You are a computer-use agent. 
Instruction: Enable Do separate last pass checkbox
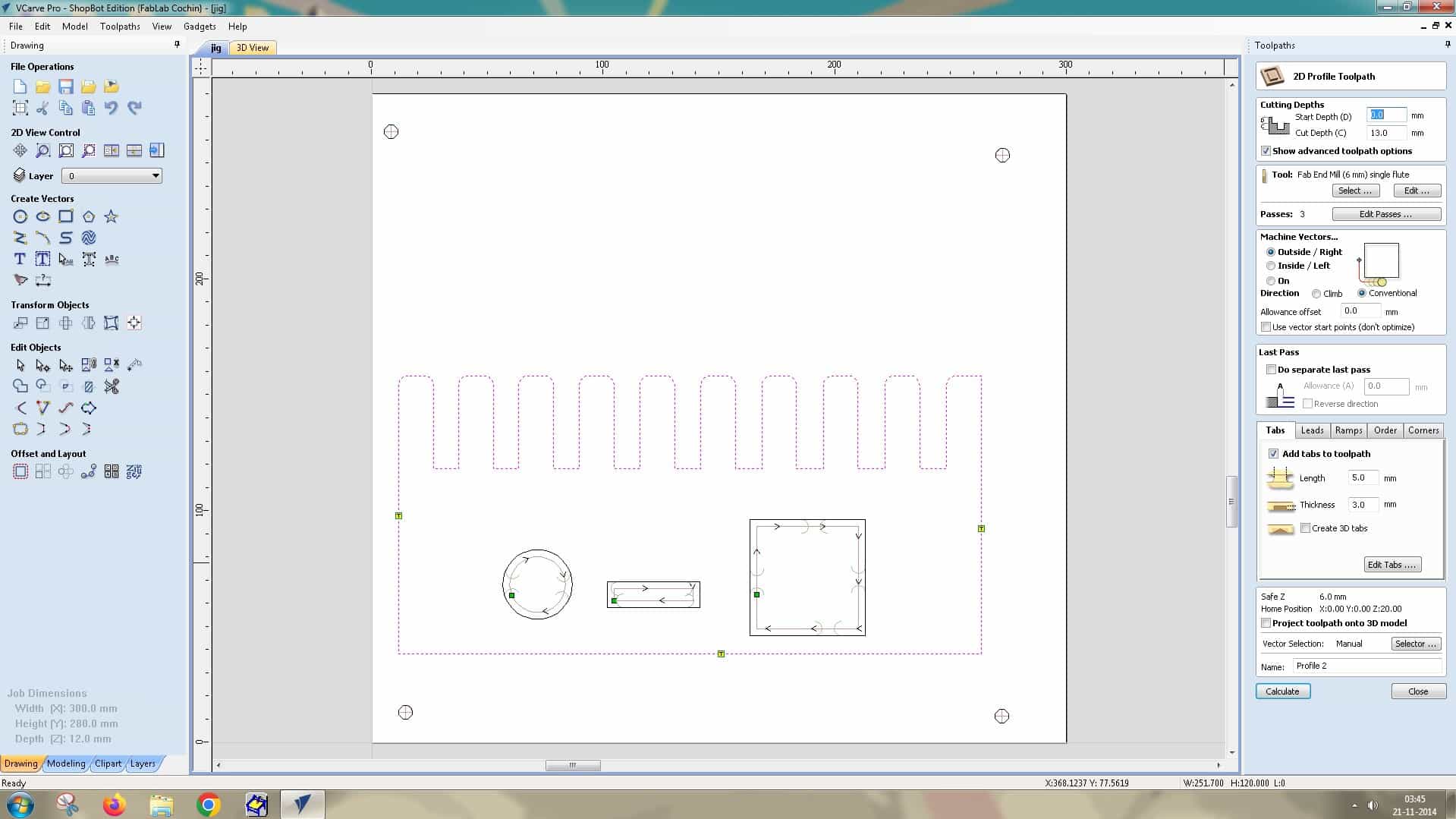[1271, 370]
